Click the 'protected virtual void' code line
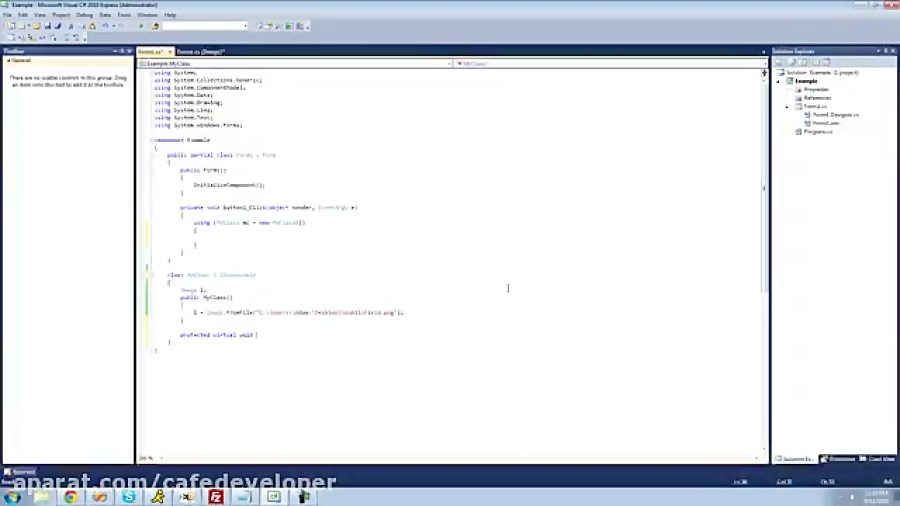This screenshot has width=900, height=506. pos(218,335)
